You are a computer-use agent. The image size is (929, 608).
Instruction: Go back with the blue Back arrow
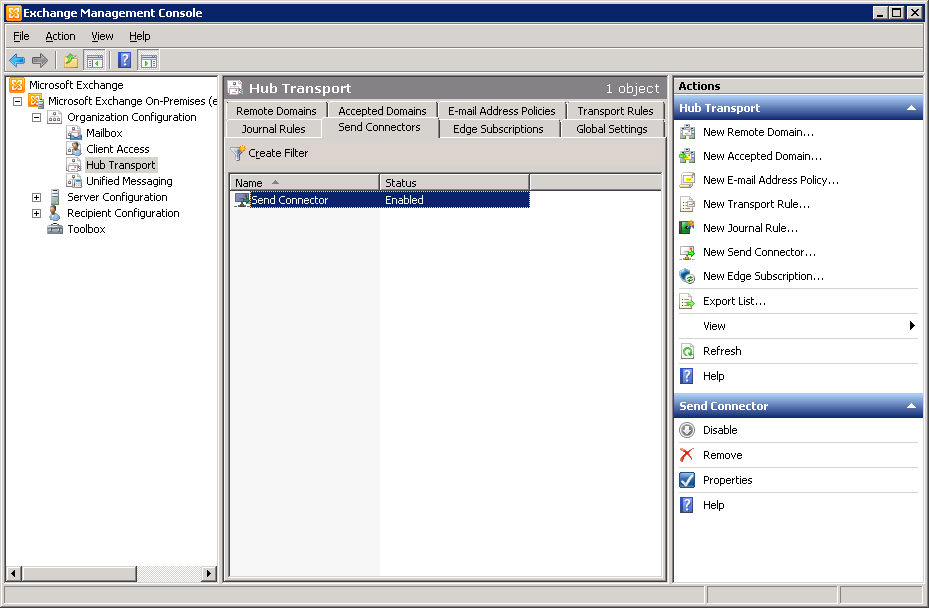(x=17, y=60)
